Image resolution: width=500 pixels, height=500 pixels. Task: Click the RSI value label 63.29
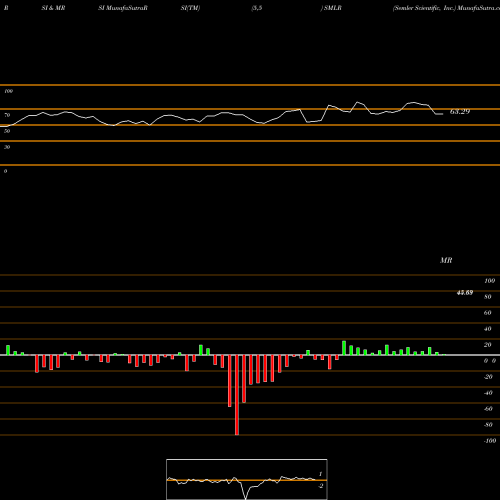tap(460, 112)
